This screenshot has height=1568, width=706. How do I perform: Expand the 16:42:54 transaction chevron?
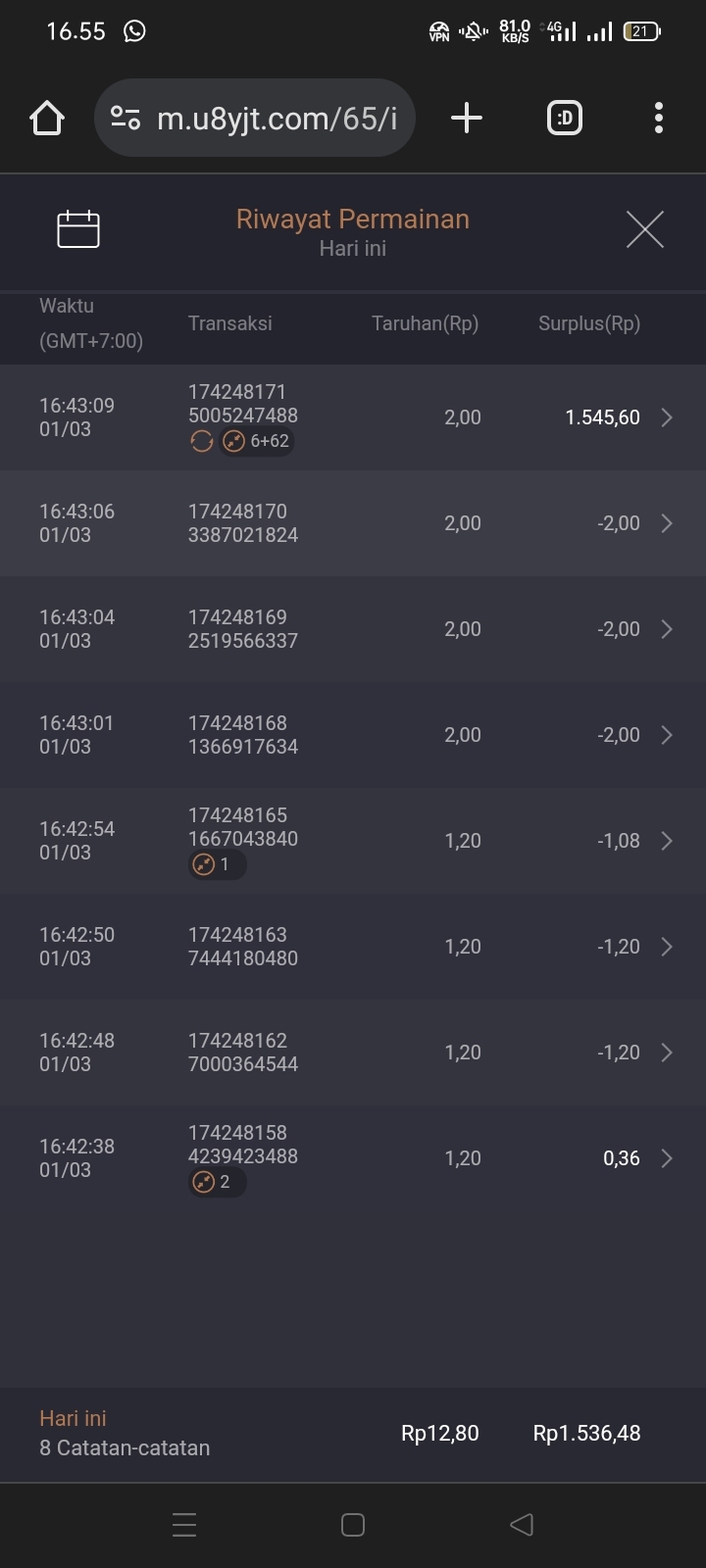click(x=667, y=841)
